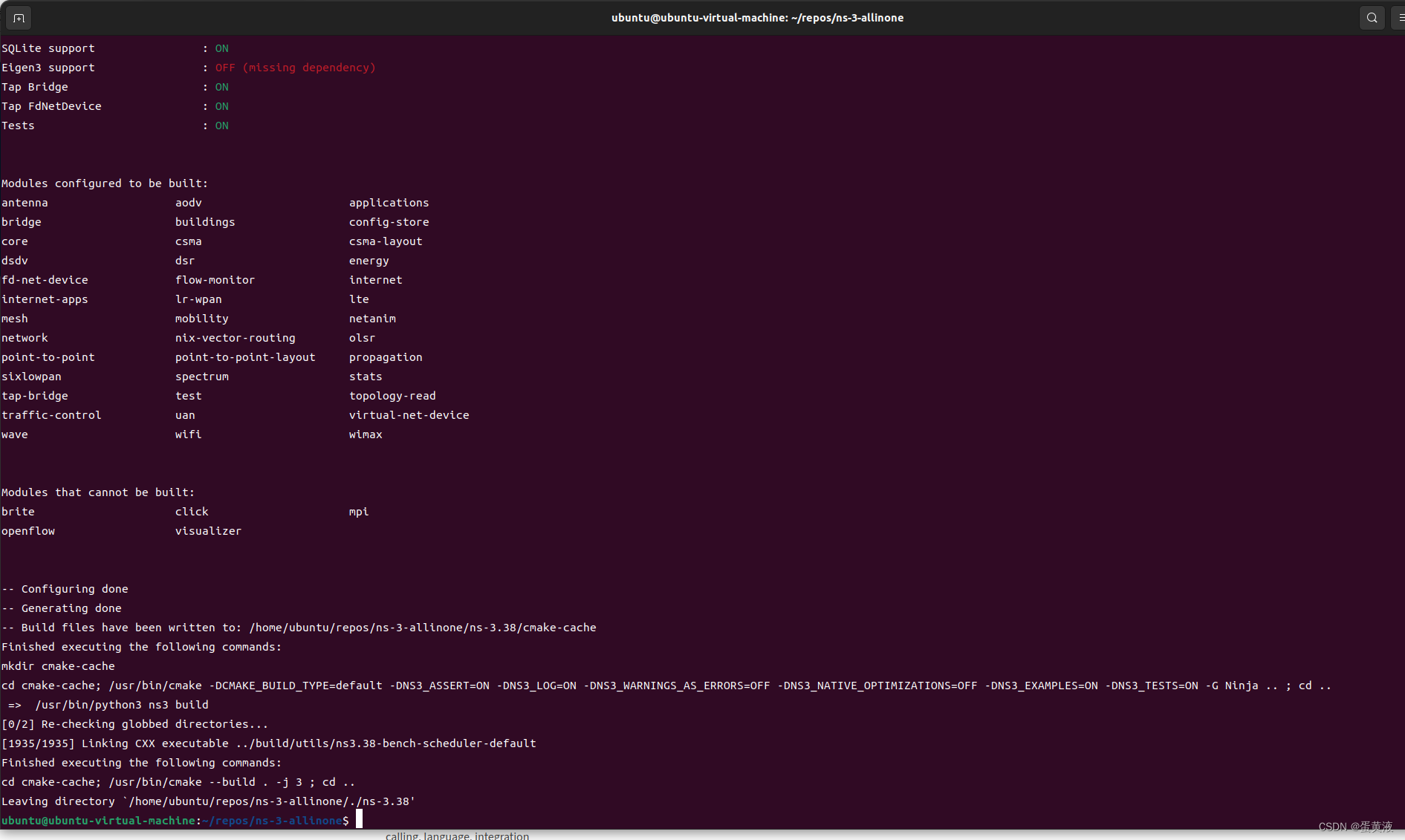Click the terminal window title text

click(757, 18)
